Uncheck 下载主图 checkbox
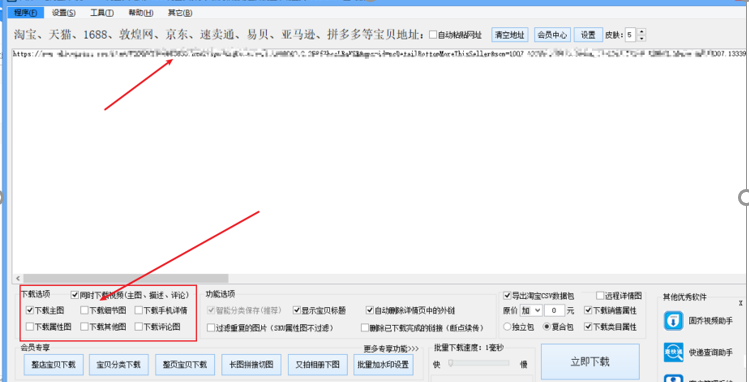The image size is (749, 382). click(30, 310)
